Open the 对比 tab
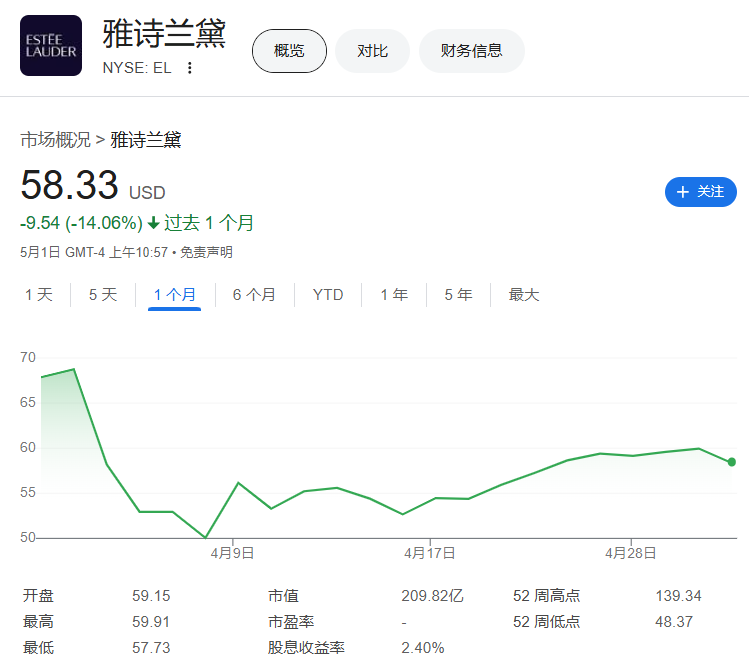The image size is (749, 670). point(373,51)
